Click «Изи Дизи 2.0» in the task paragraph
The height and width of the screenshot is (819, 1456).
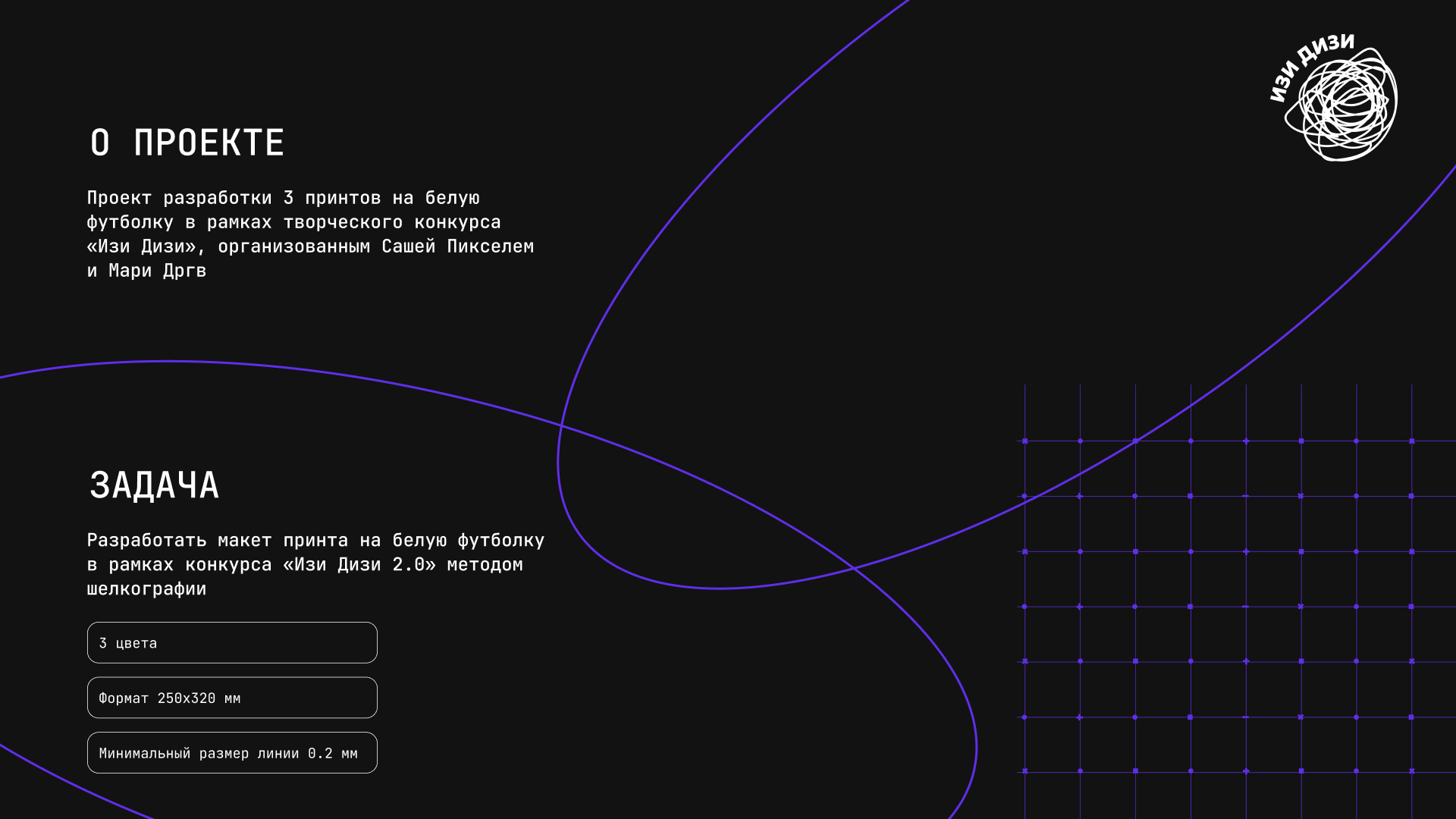point(359,565)
